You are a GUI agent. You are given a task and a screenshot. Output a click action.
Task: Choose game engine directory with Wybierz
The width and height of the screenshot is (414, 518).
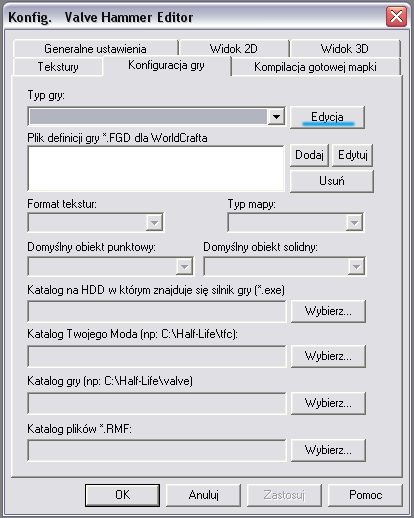[x=328, y=311]
